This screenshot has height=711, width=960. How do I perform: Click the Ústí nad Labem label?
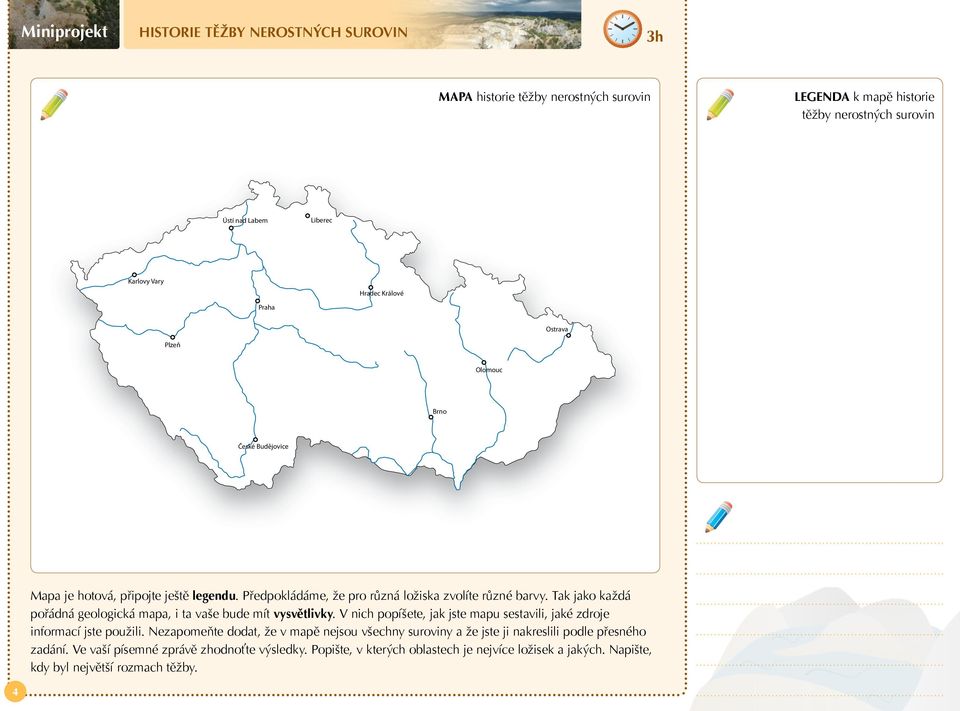coord(245,220)
